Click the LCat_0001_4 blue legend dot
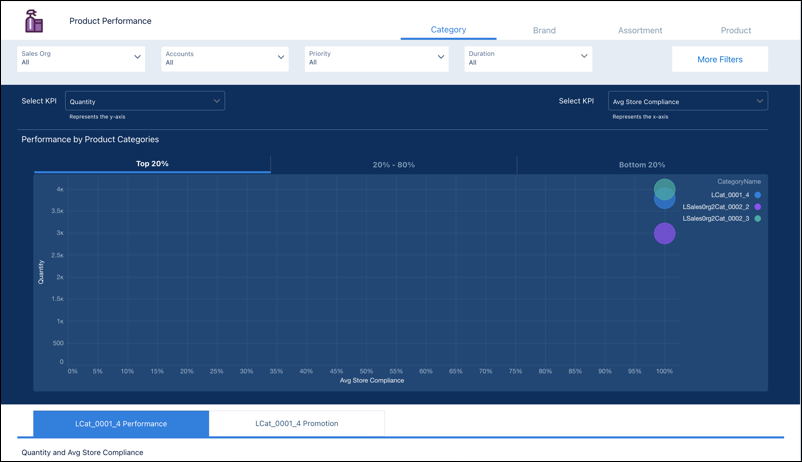The image size is (802, 462). [758, 195]
